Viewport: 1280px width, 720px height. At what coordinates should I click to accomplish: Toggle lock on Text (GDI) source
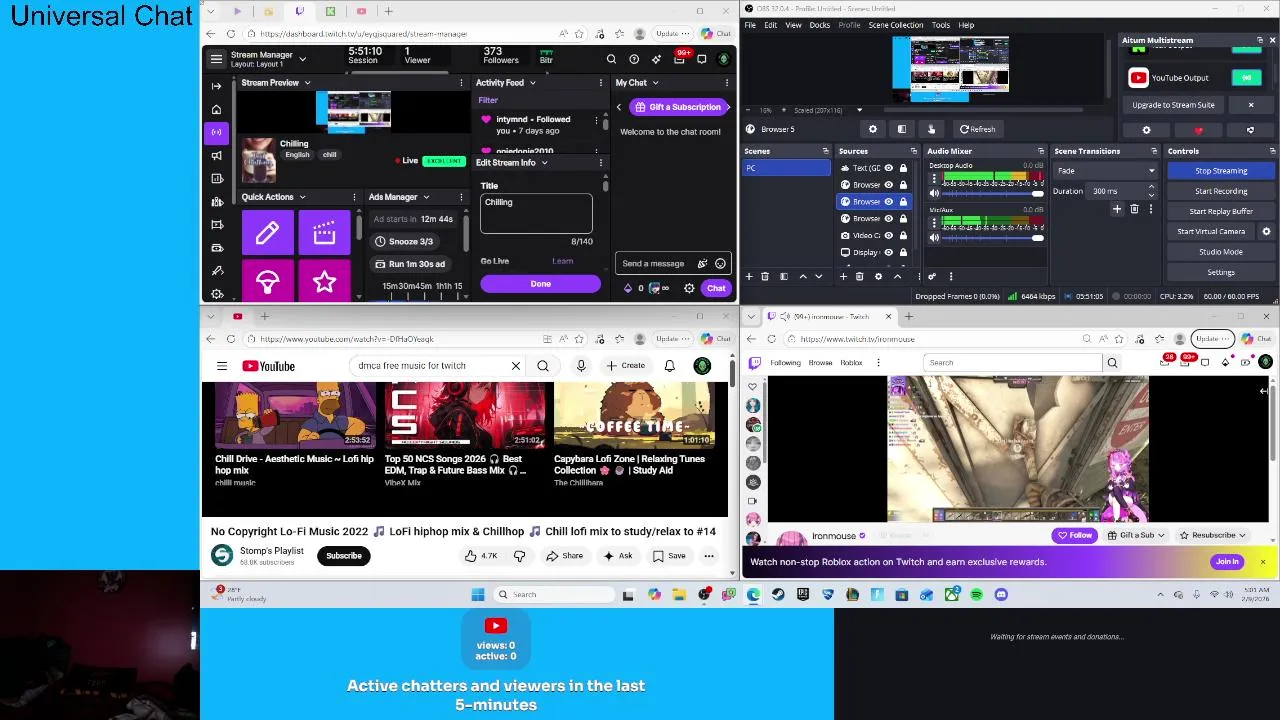pyautogui.click(x=902, y=168)
